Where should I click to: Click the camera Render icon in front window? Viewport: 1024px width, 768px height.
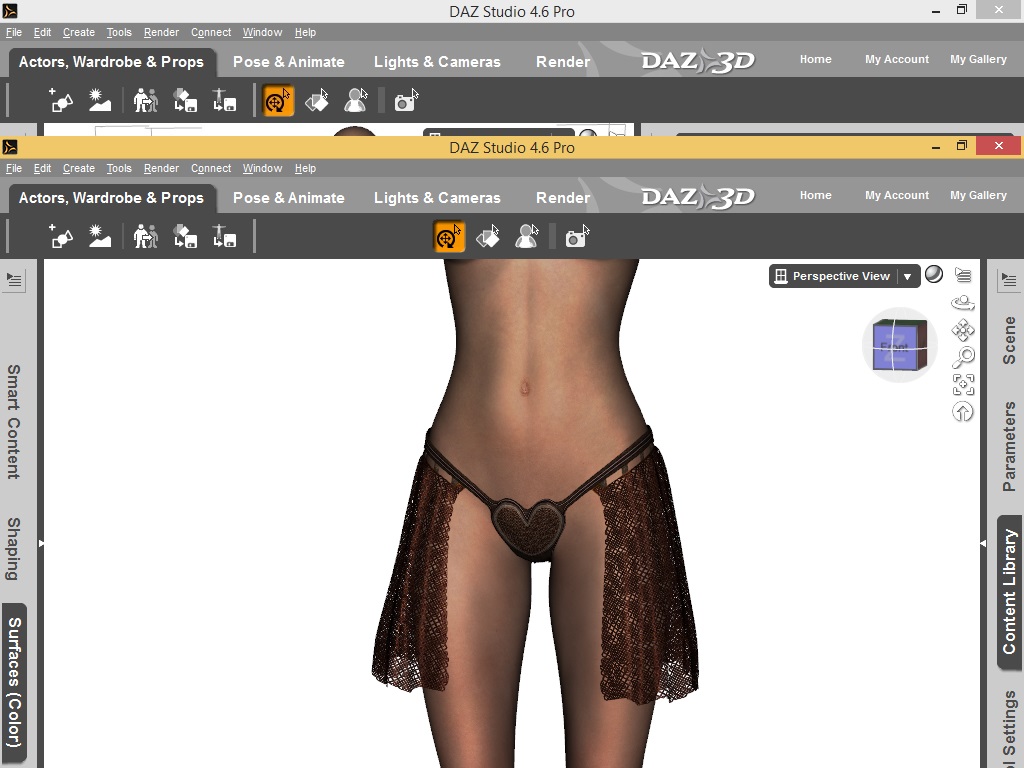point(577,236)
